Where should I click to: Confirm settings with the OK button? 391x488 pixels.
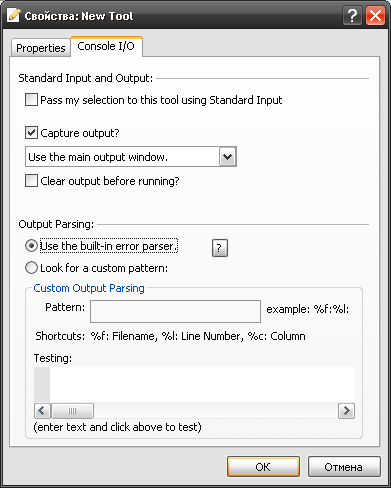coord(263,467)
